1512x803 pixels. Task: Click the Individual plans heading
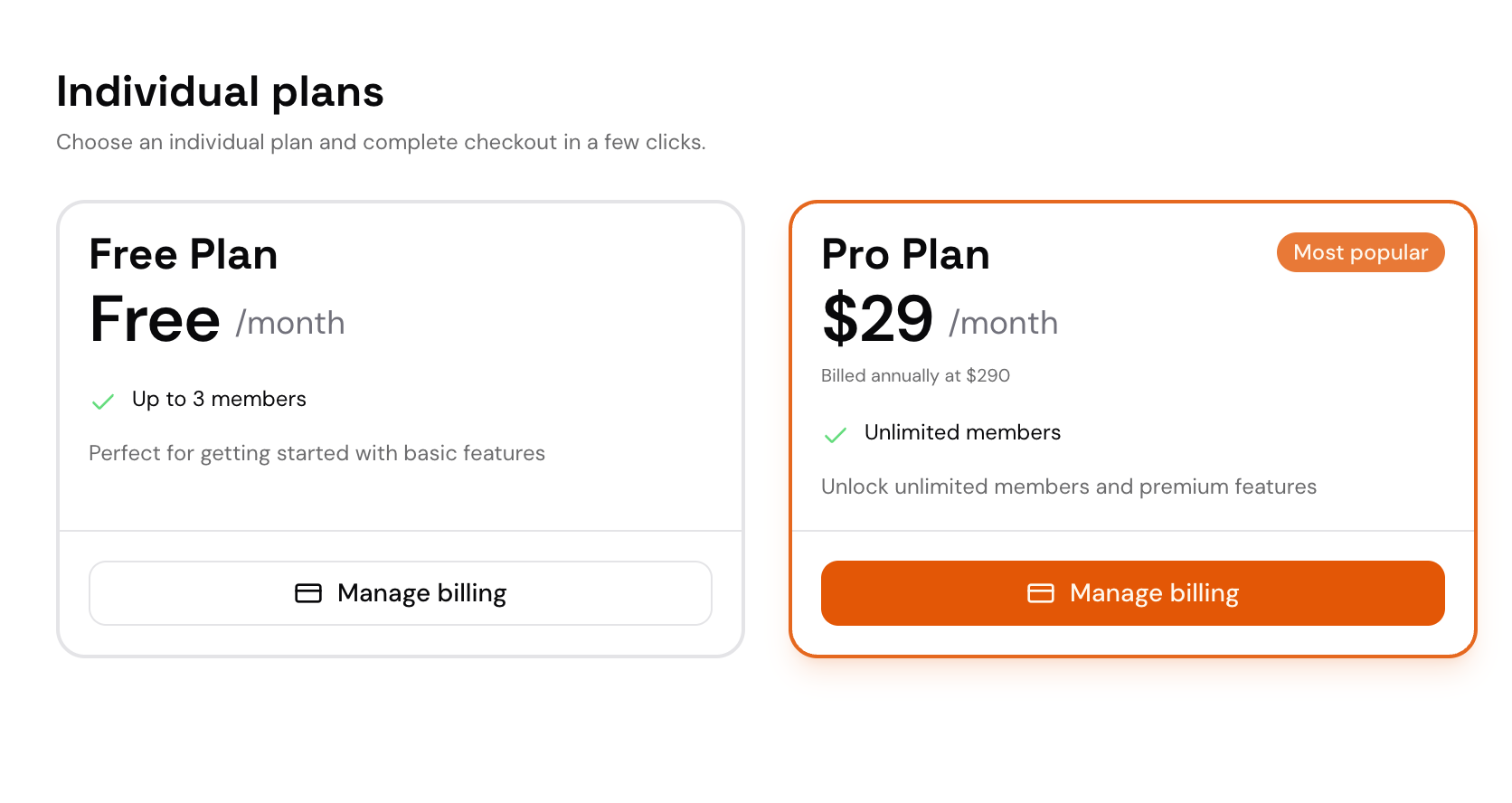(x=220, y=91)
